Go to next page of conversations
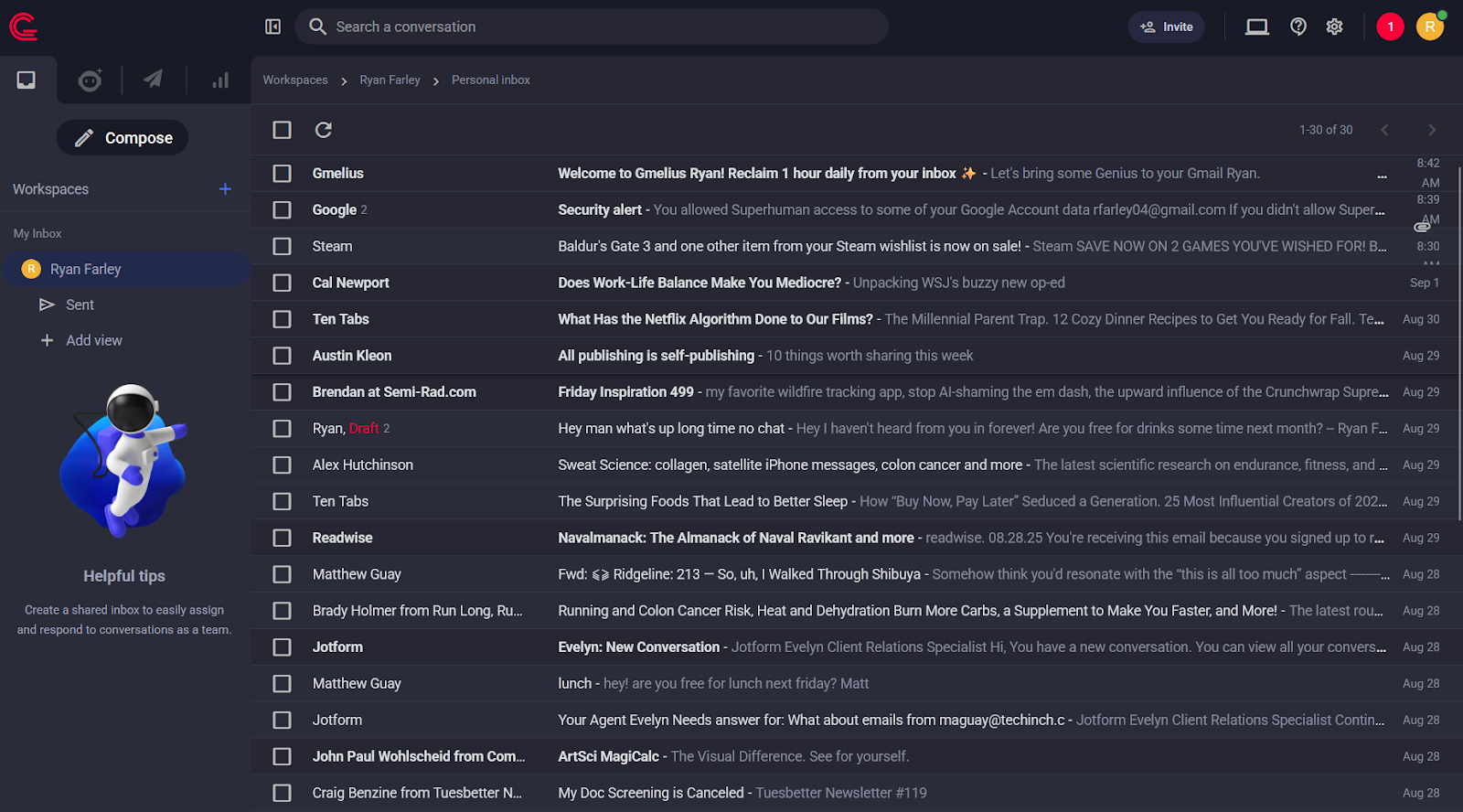Screen dimensions: 1463x812 pos(1432,130)
